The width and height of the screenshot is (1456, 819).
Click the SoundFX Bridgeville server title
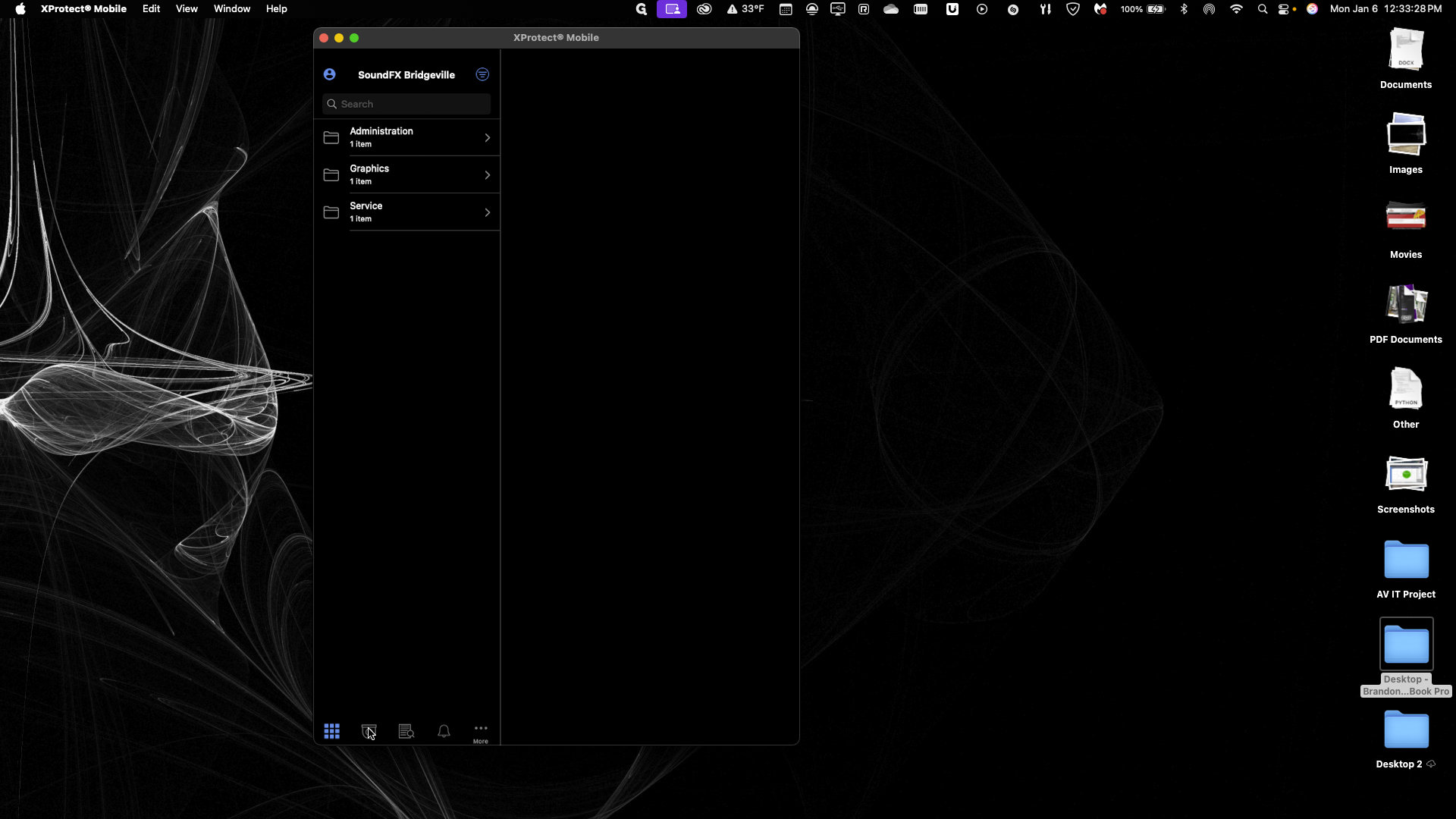click(x=406, y=75)
